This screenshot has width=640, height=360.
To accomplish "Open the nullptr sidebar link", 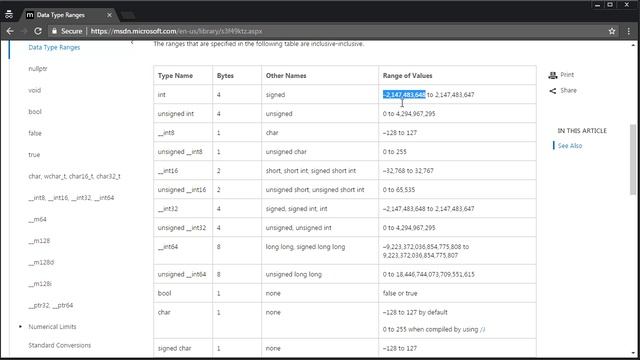I will click(38, 69).
